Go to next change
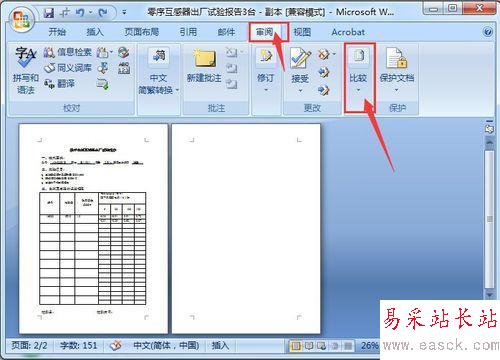Image resolution: width=500 pixels, height=360 pixels. click(x=323, y=89)
